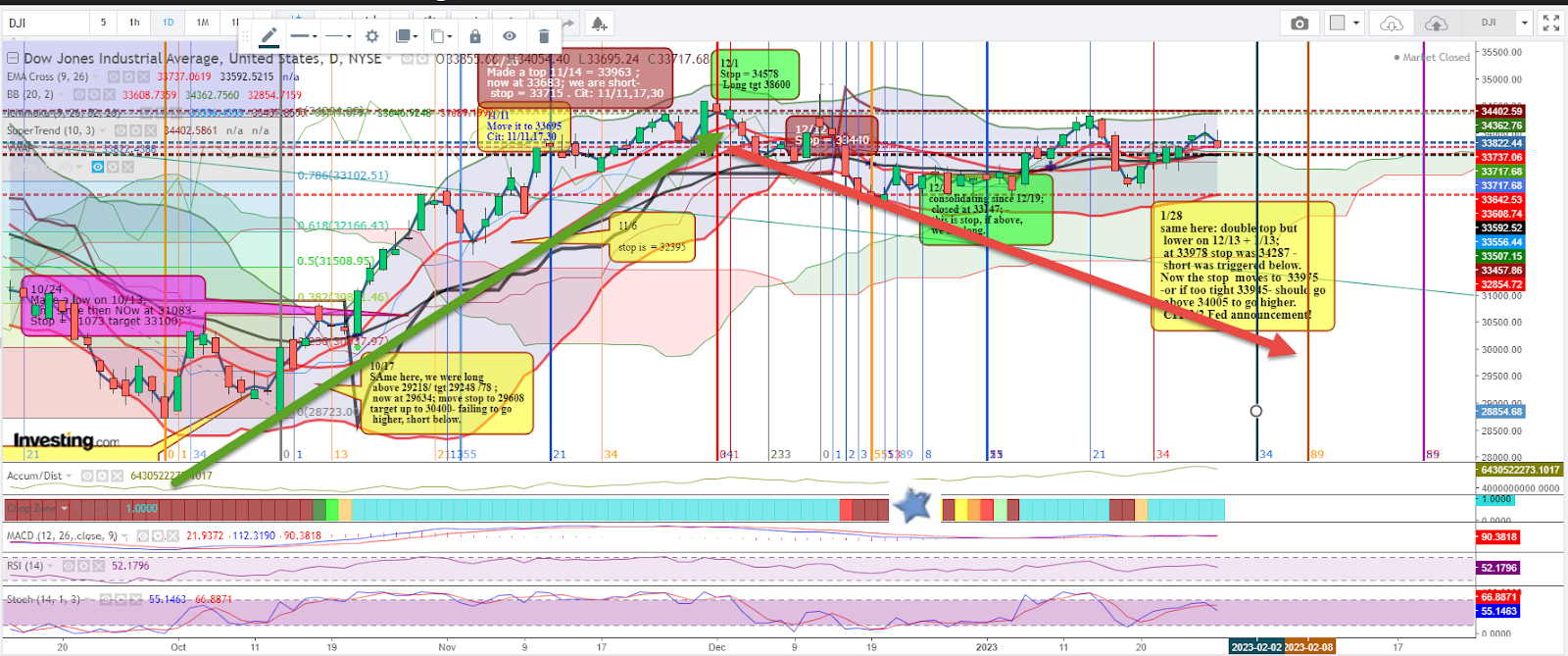Select the 1M timeframe
Screen dimensions: 1568x656
click(203, 22)
